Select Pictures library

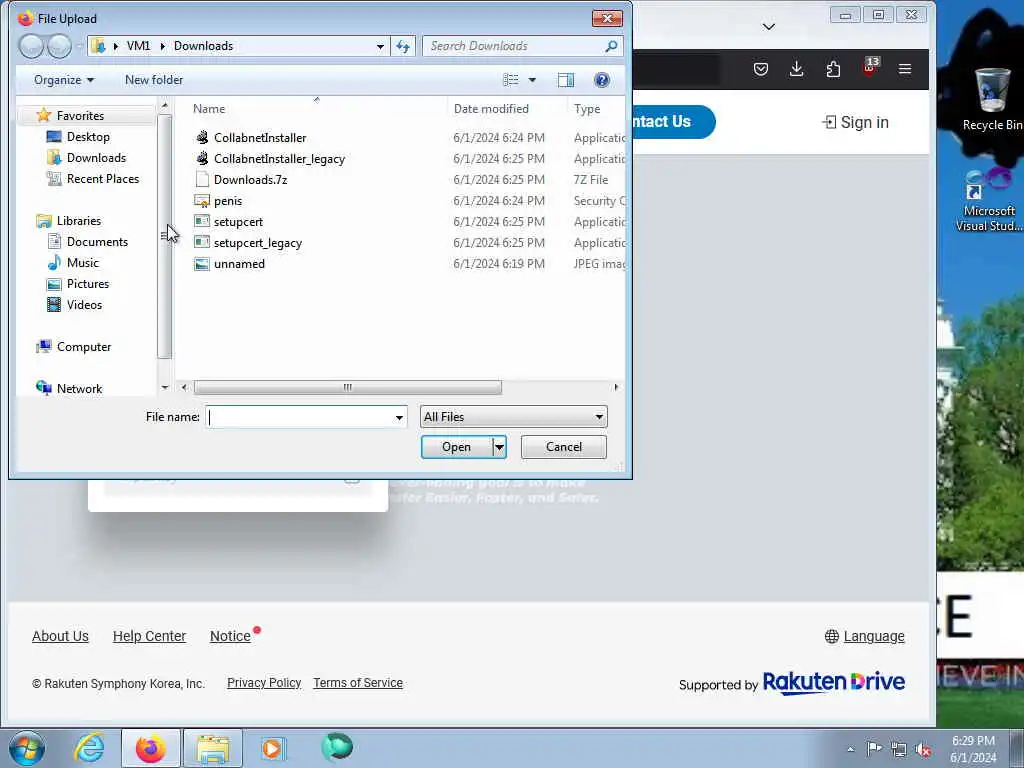coord(88,284)
